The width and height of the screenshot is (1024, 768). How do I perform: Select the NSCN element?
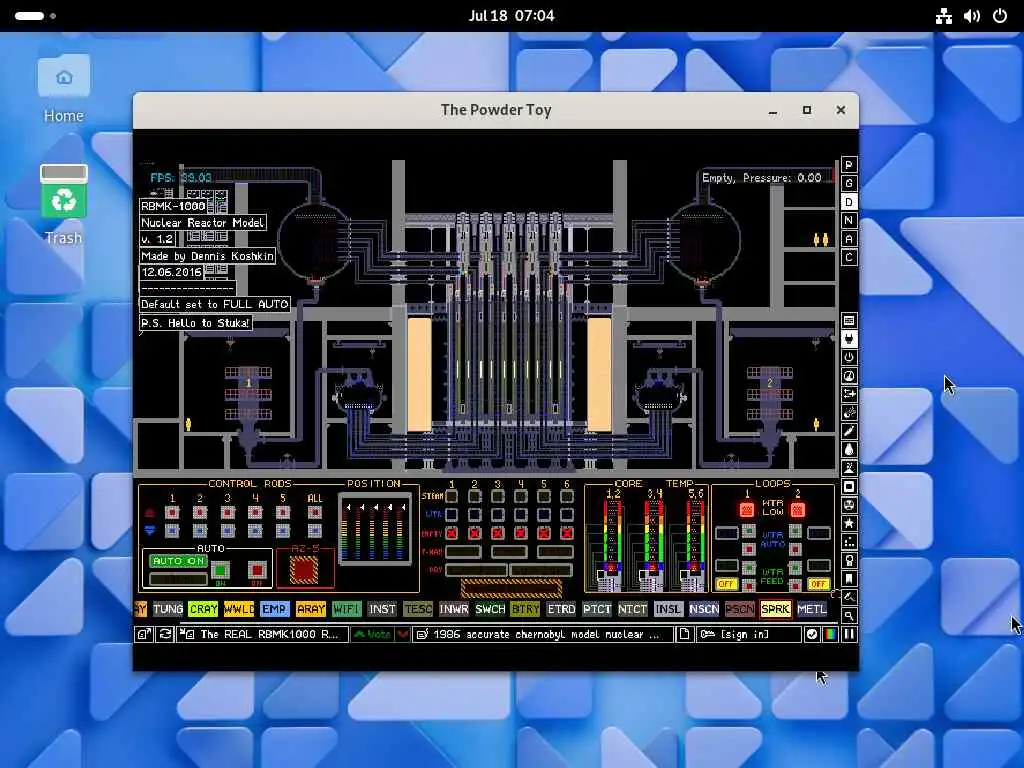(704, 609)
